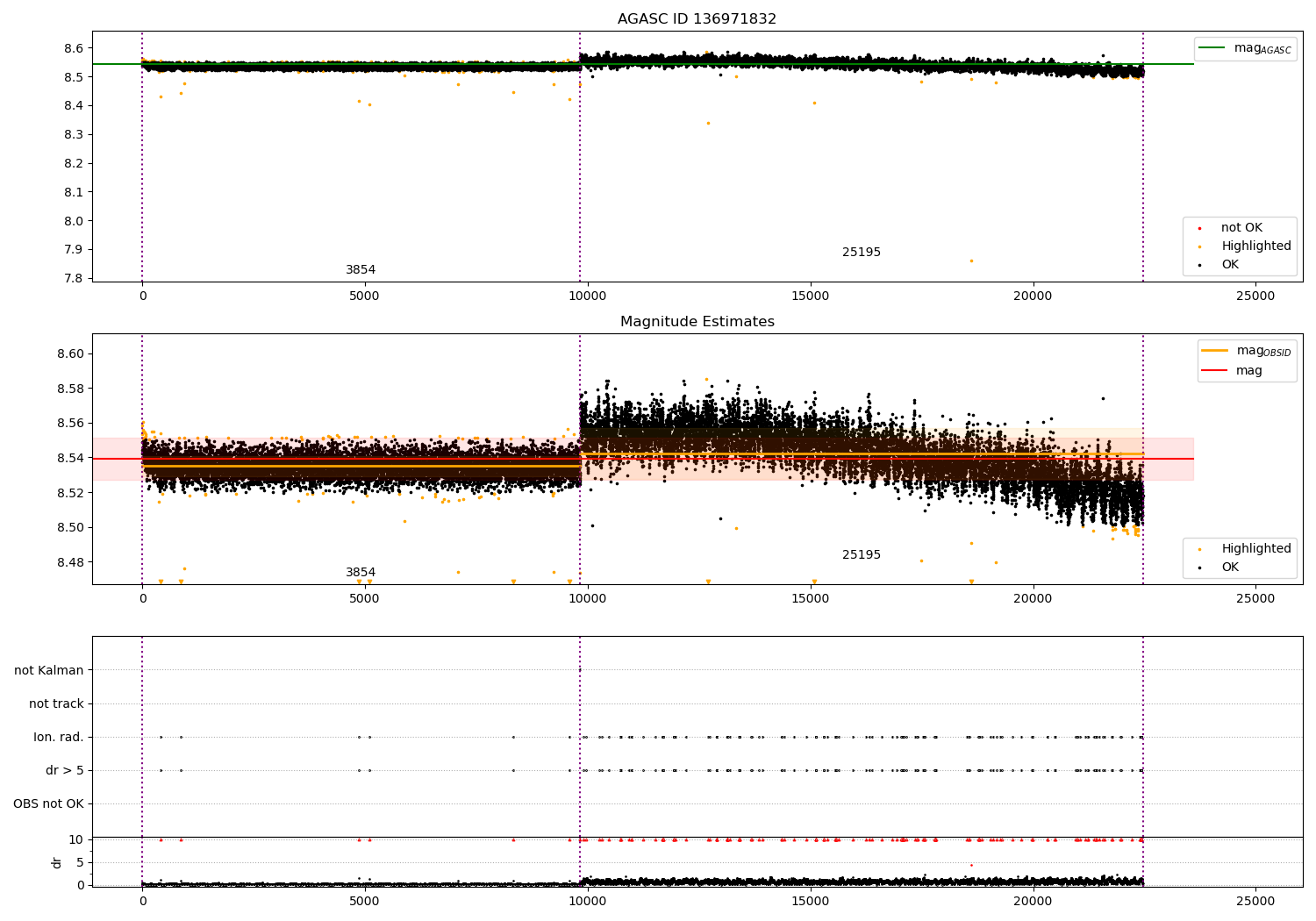Click the red 'mag' legend entry

tap(1233, 370)
